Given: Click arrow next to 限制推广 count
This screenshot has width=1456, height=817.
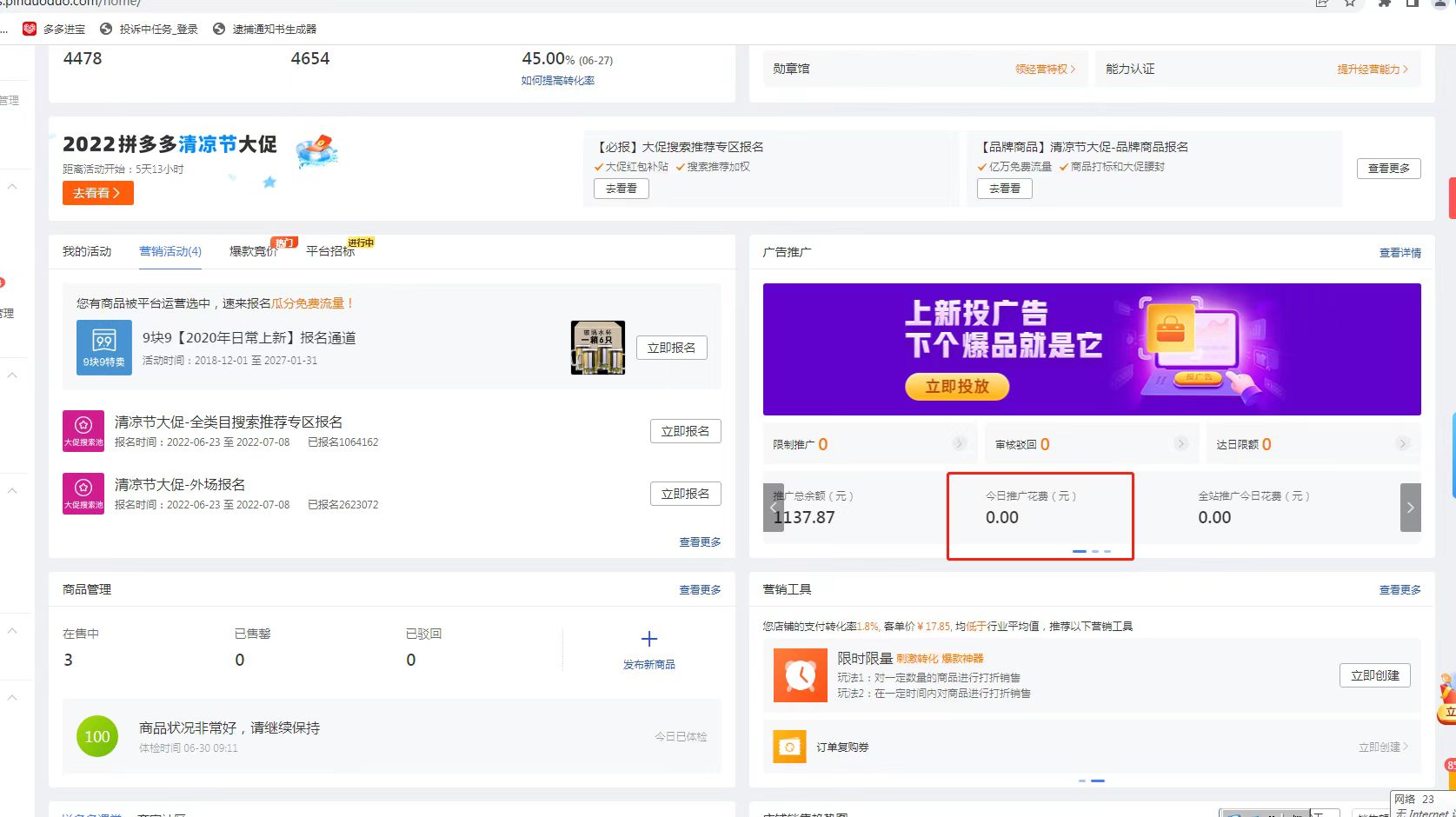Looking at the screenshot, I should pyautogui.click(x=960, y=443).
